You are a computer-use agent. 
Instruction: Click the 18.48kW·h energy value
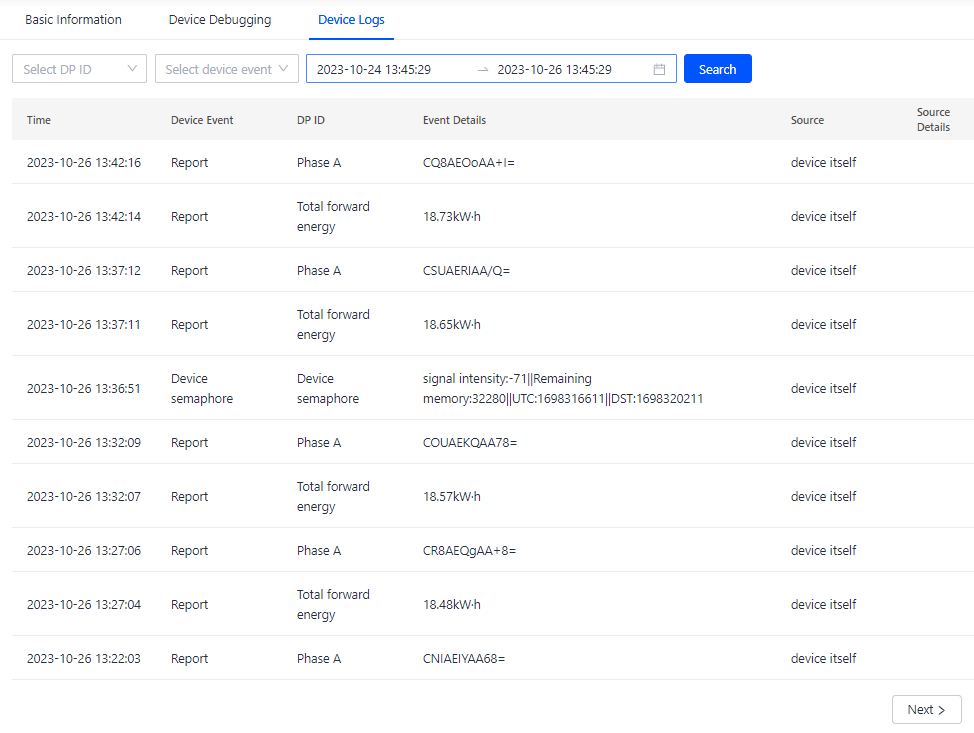(452, 604)
